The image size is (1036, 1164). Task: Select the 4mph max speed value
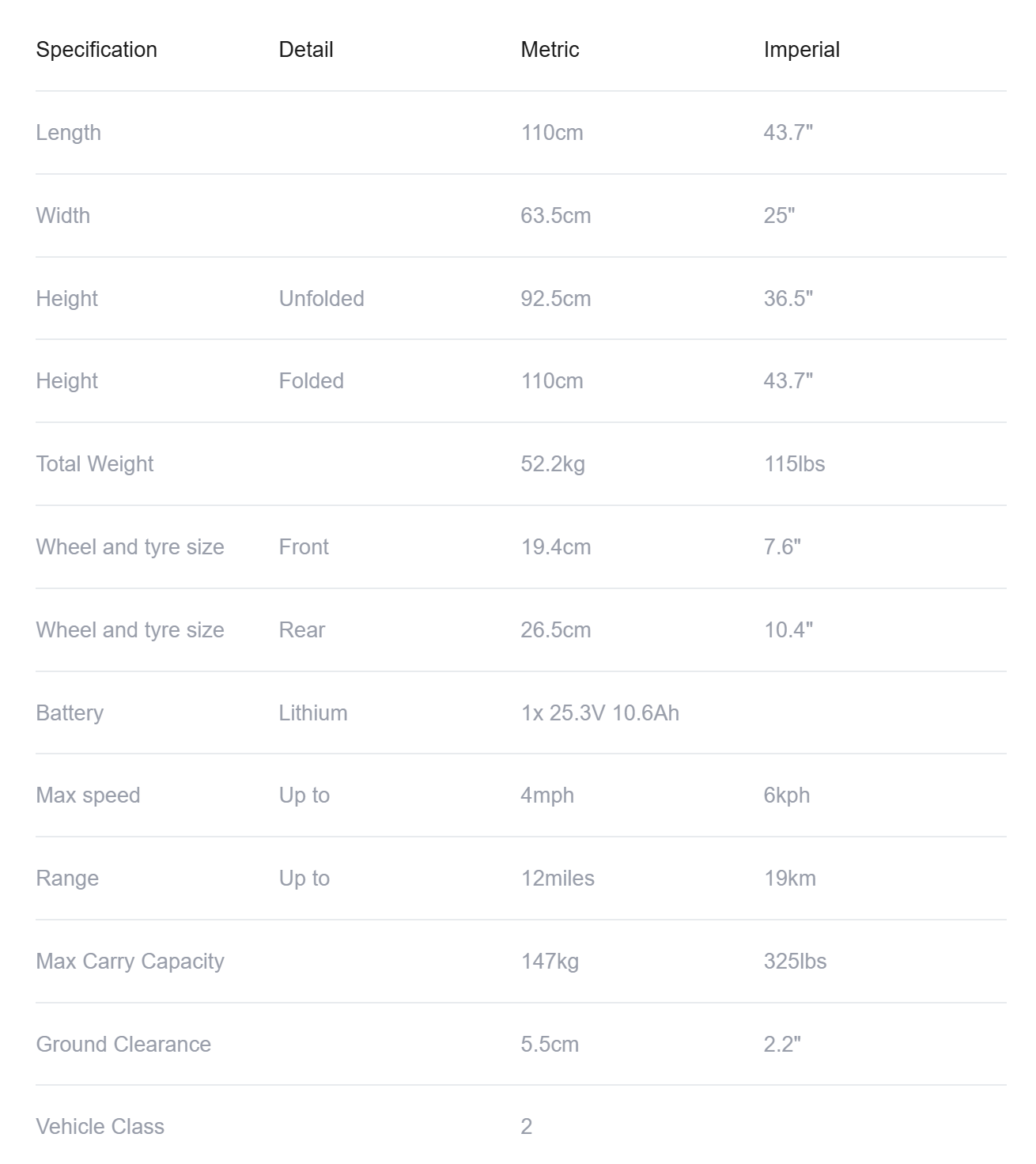tap(547, 796)
